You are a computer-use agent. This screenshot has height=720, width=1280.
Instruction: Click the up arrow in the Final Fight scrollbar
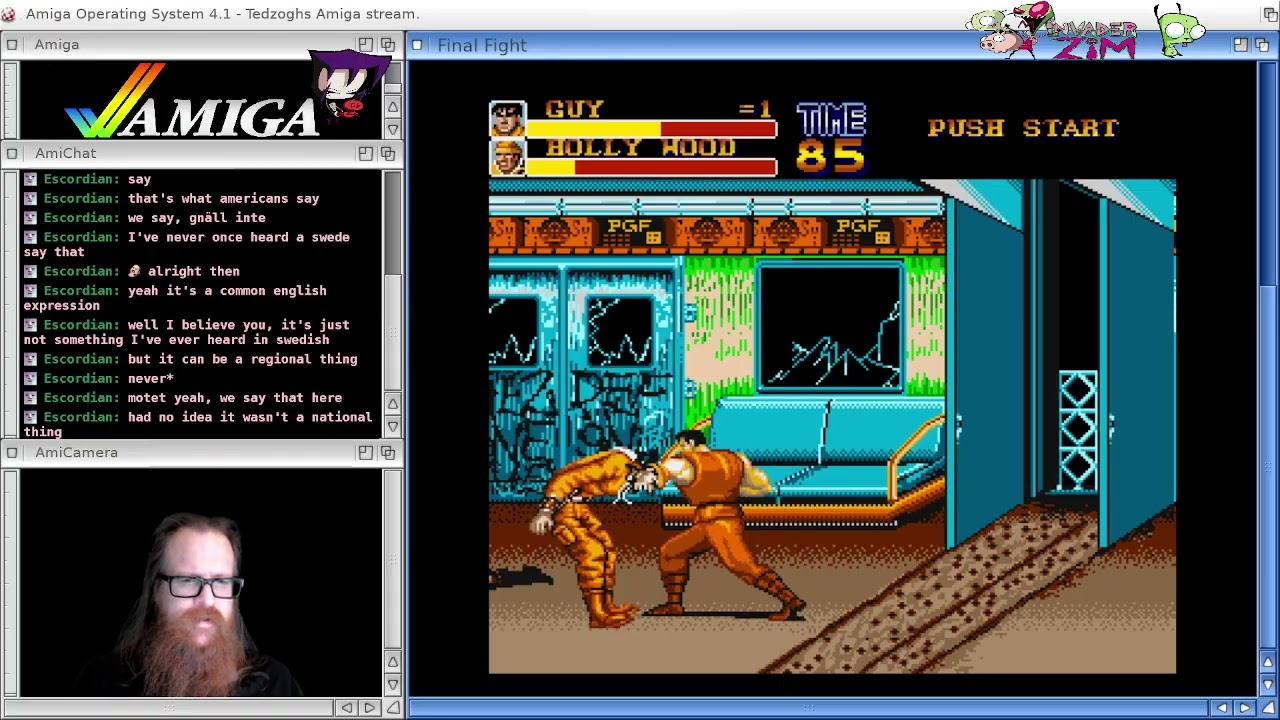coord(1267,662)
